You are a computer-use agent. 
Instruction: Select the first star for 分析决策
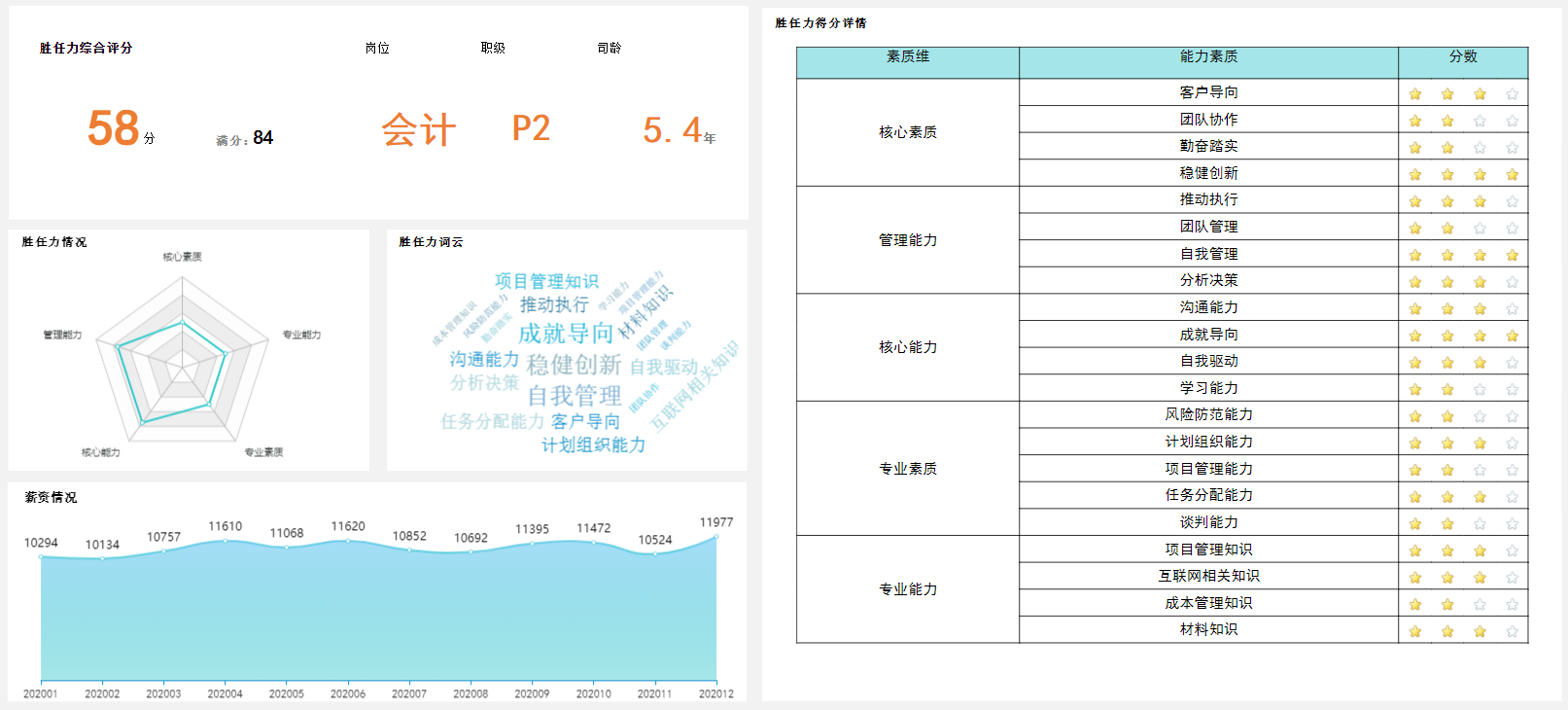(x=1415, y=282)
